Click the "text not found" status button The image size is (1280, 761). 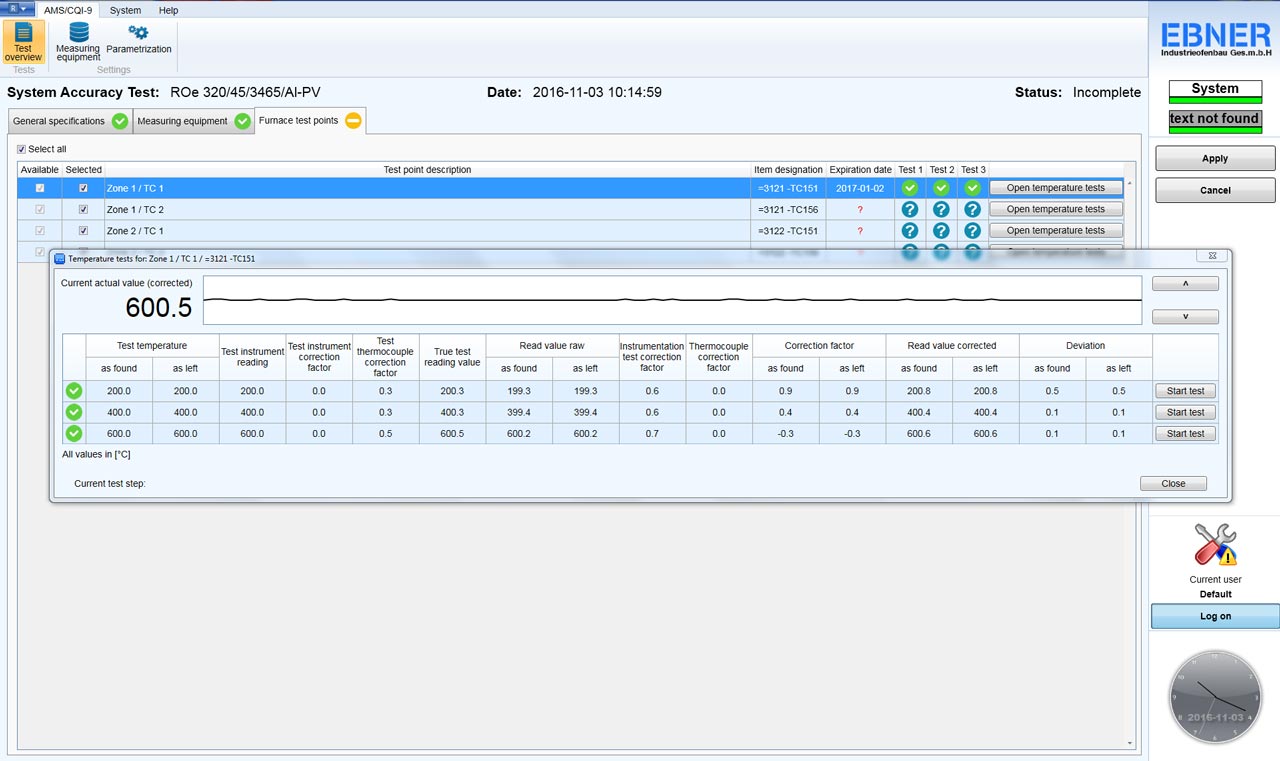1215,120
